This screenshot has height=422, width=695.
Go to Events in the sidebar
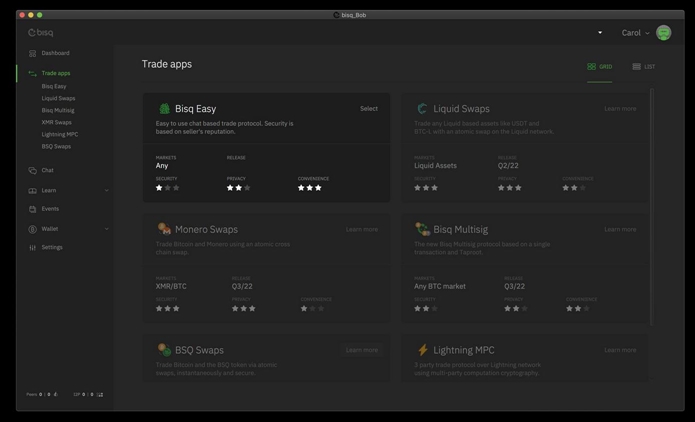click(x=50, y=209)
